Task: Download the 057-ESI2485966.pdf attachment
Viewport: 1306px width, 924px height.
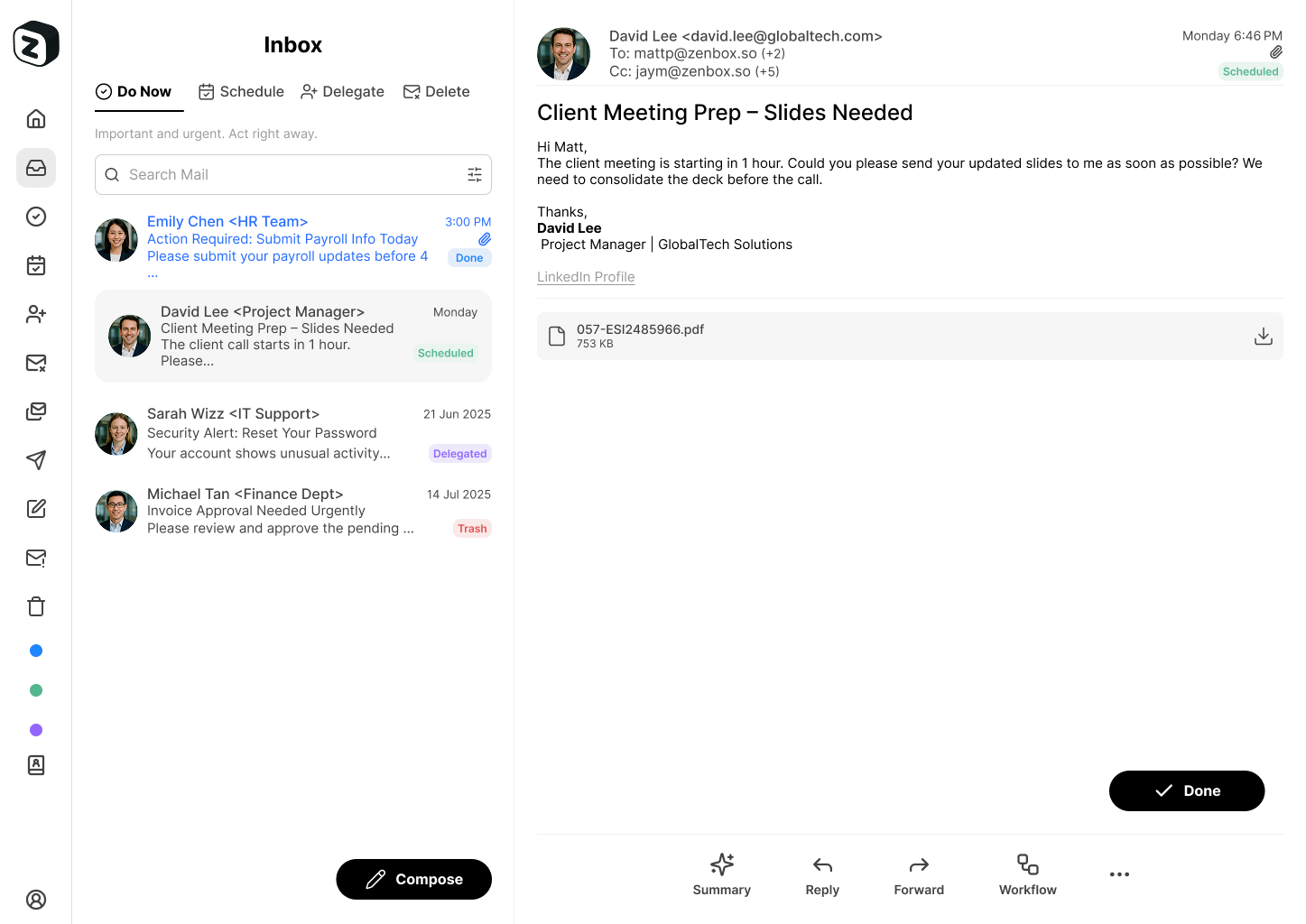Action: tap(1263, 336)
